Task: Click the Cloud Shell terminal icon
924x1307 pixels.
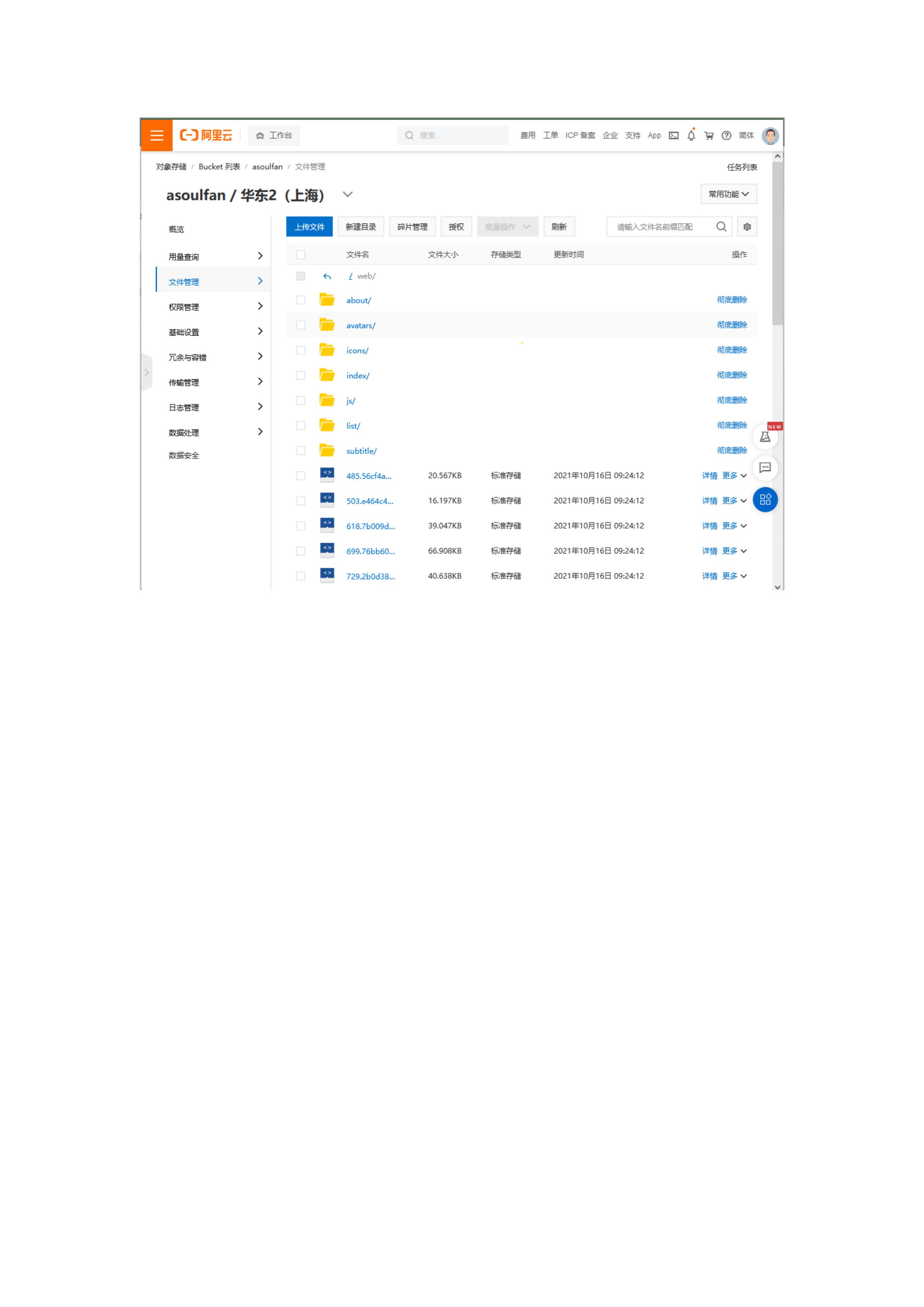Action: (x=673, y=136)
